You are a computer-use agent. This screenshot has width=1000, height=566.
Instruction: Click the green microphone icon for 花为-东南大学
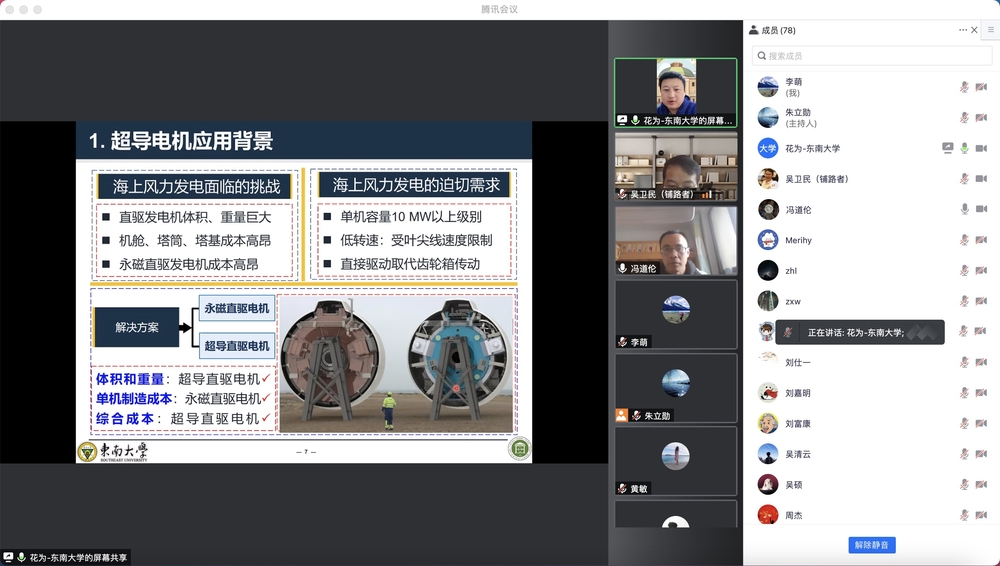(964, 148)
